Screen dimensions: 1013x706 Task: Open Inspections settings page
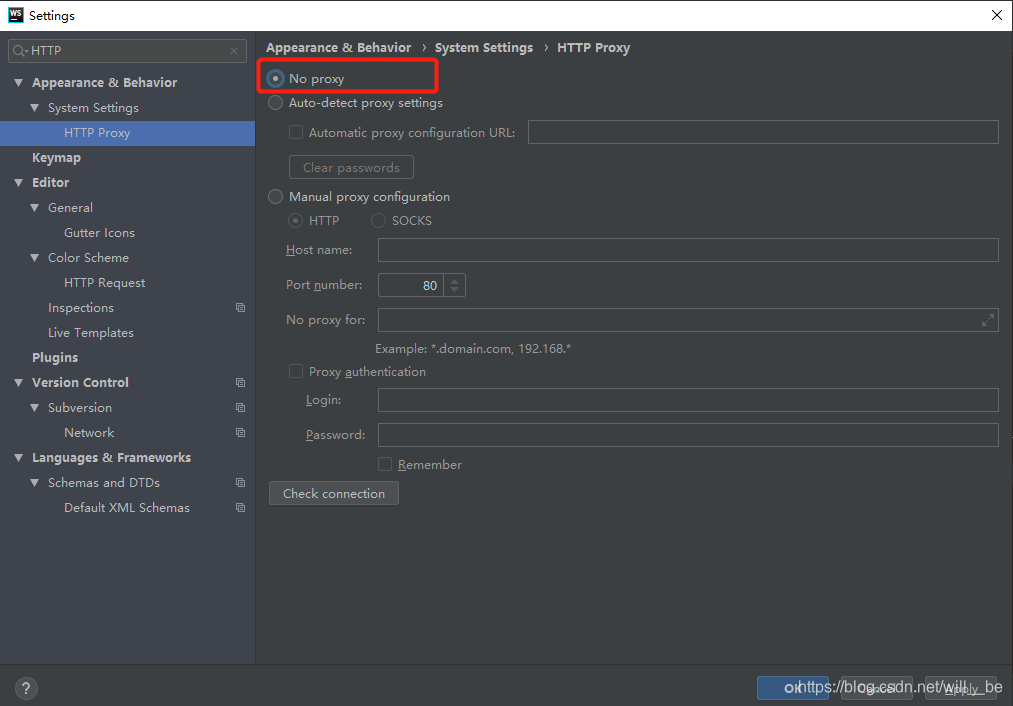[81, 307]
